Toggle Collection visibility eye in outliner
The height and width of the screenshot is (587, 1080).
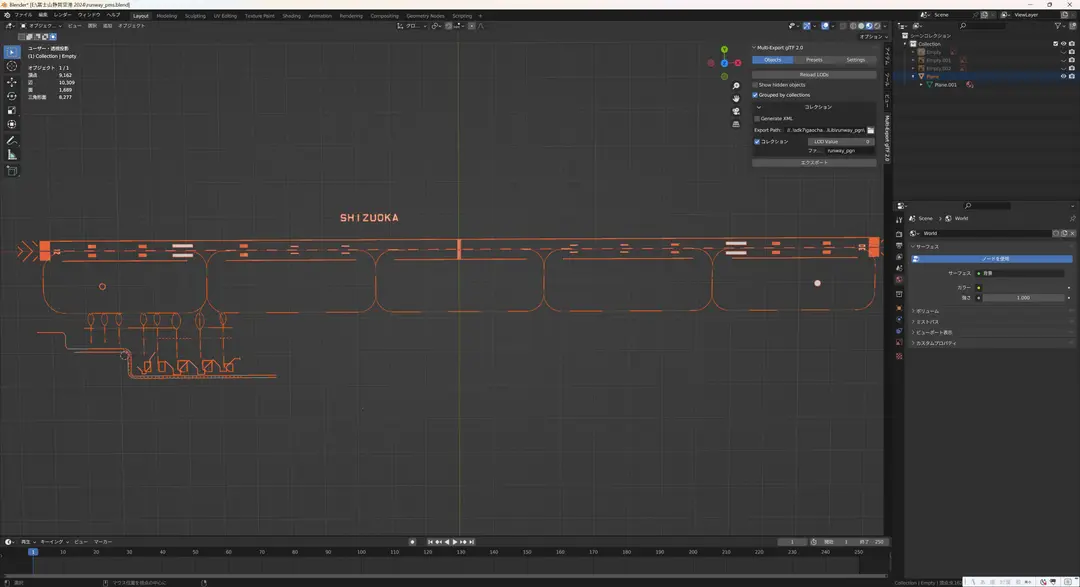[1063, 44]
